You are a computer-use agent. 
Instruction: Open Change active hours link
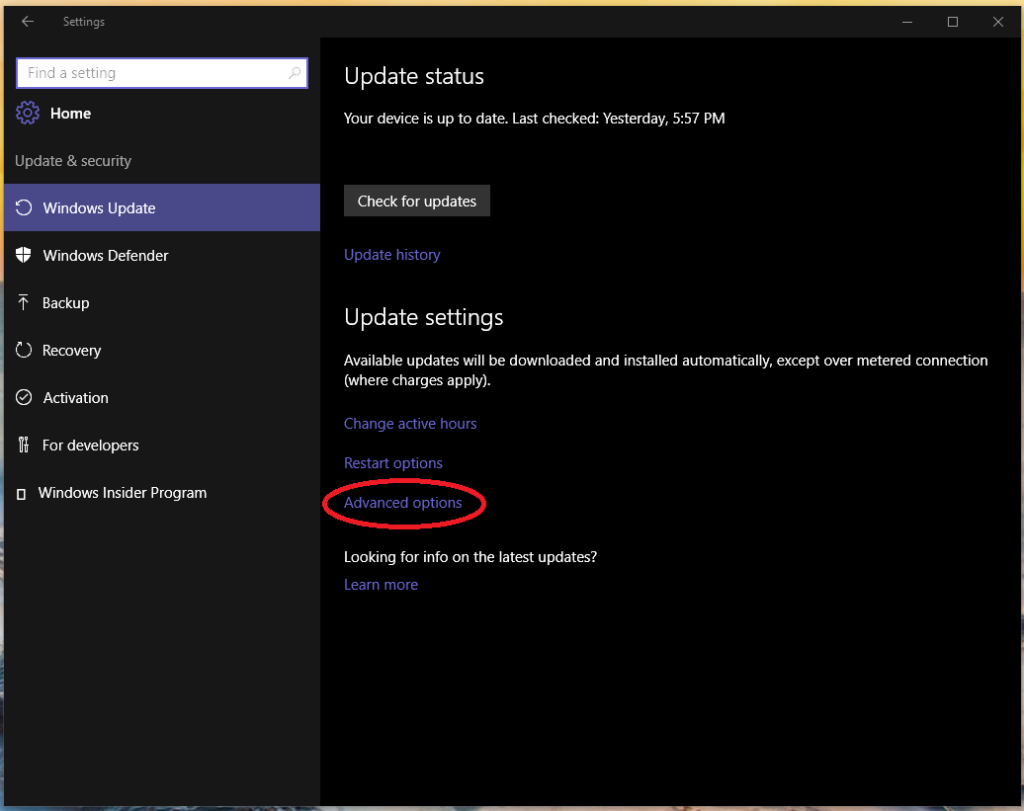tap(410, 424)
